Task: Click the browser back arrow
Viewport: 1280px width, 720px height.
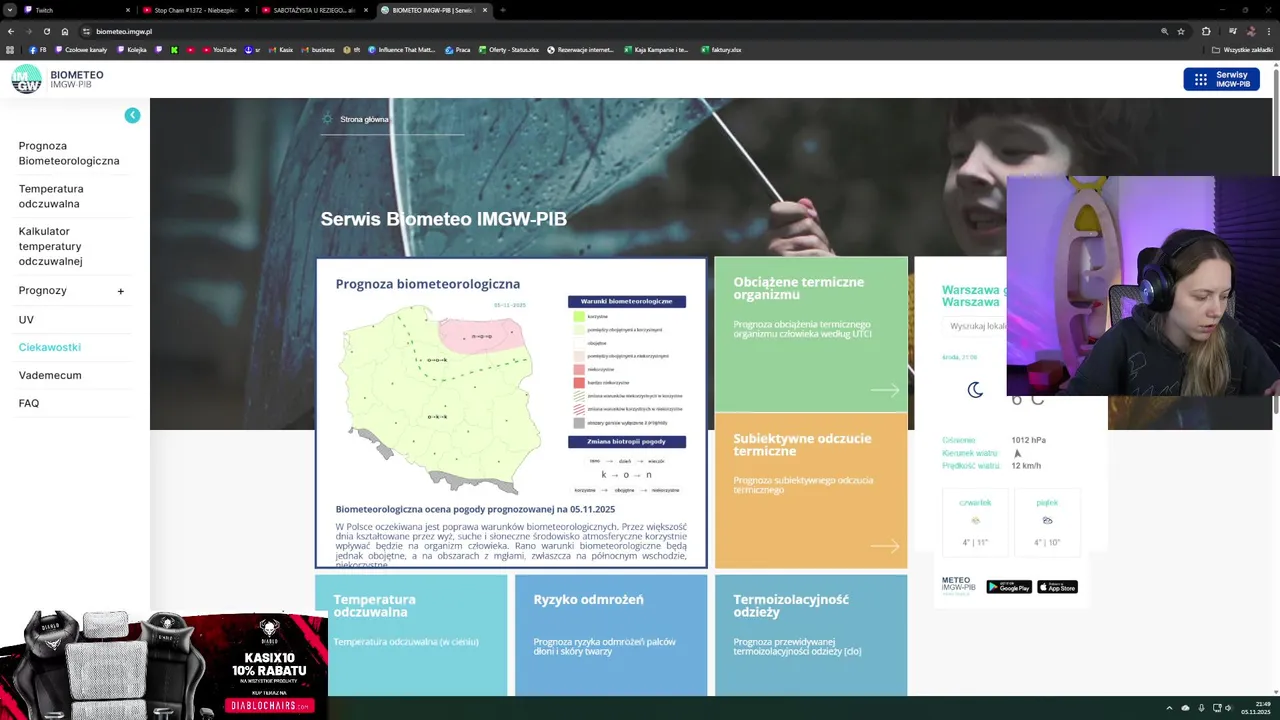Action: 11,31
